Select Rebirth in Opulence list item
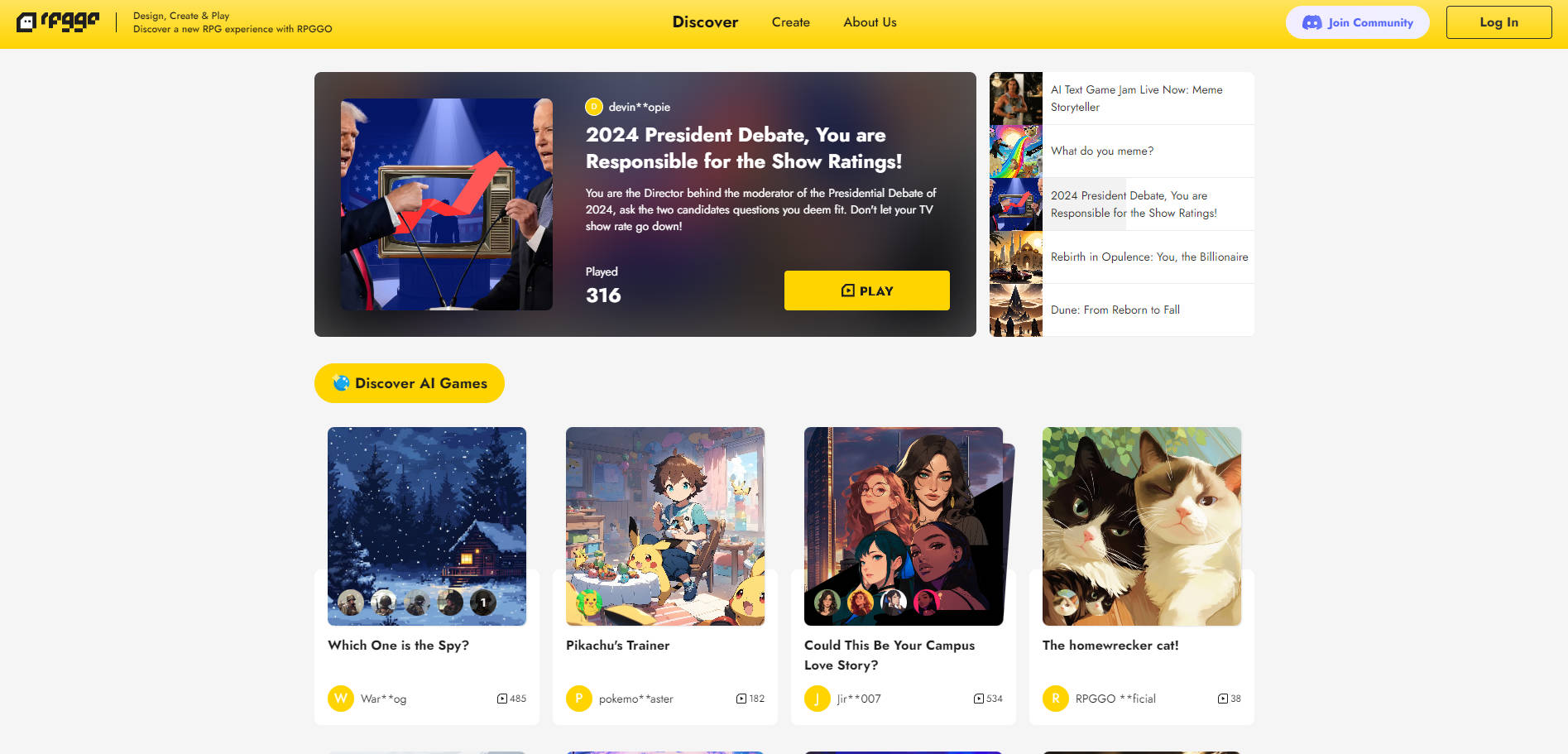Screen dimensions: 1568x754 (1122, 257)
